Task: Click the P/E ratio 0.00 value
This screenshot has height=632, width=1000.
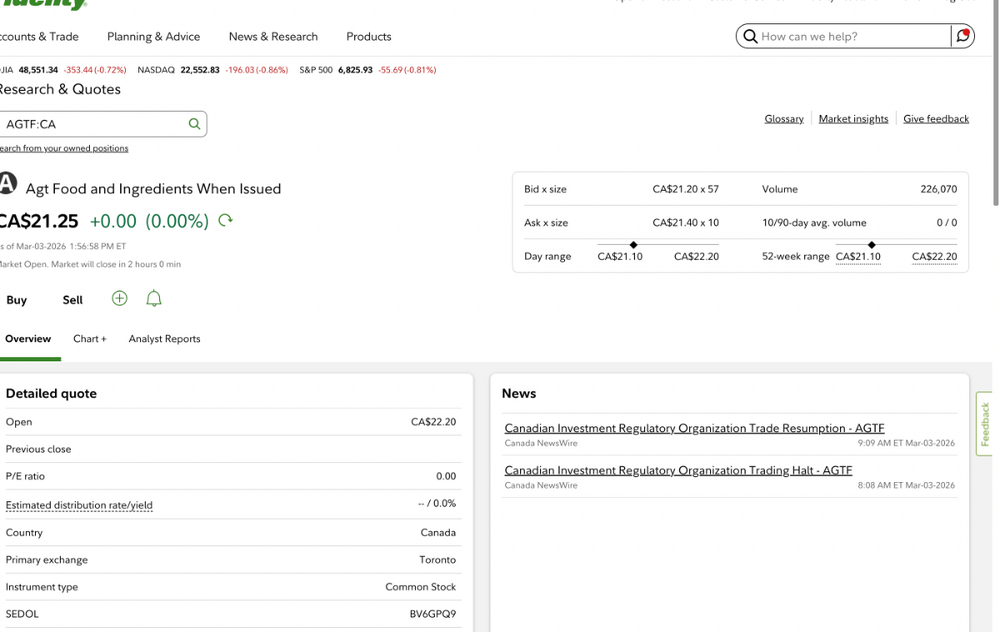Action: click(x=446, y=476)
